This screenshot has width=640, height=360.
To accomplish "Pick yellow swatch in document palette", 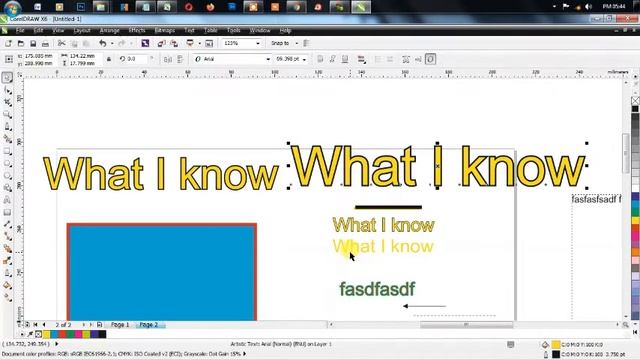I will [x=47, y=334].
